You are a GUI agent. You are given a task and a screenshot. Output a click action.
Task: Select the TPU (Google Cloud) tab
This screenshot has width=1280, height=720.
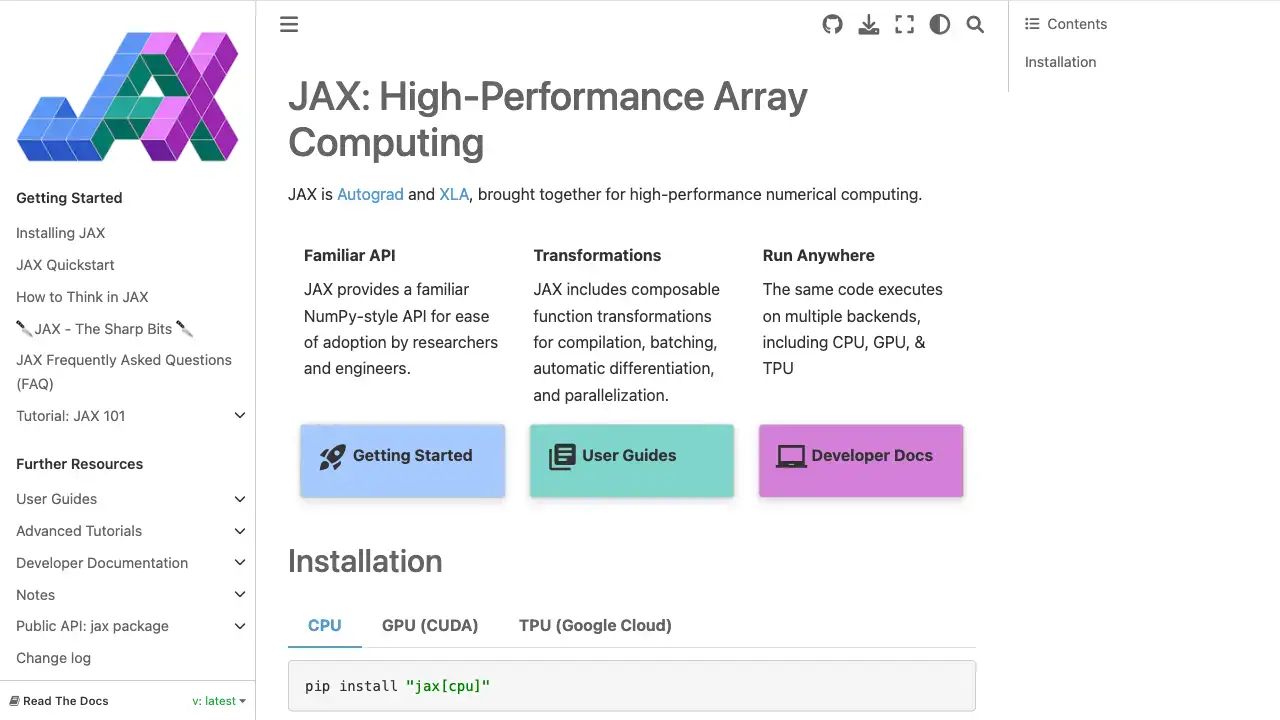point(595,626)
